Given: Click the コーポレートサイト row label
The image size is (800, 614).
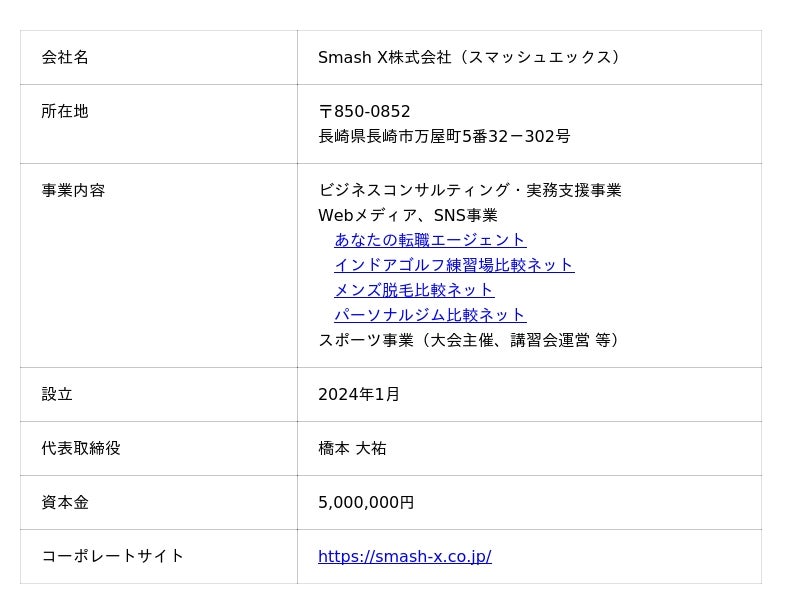Looking at the screenshot, I should [x=112, y=556].
